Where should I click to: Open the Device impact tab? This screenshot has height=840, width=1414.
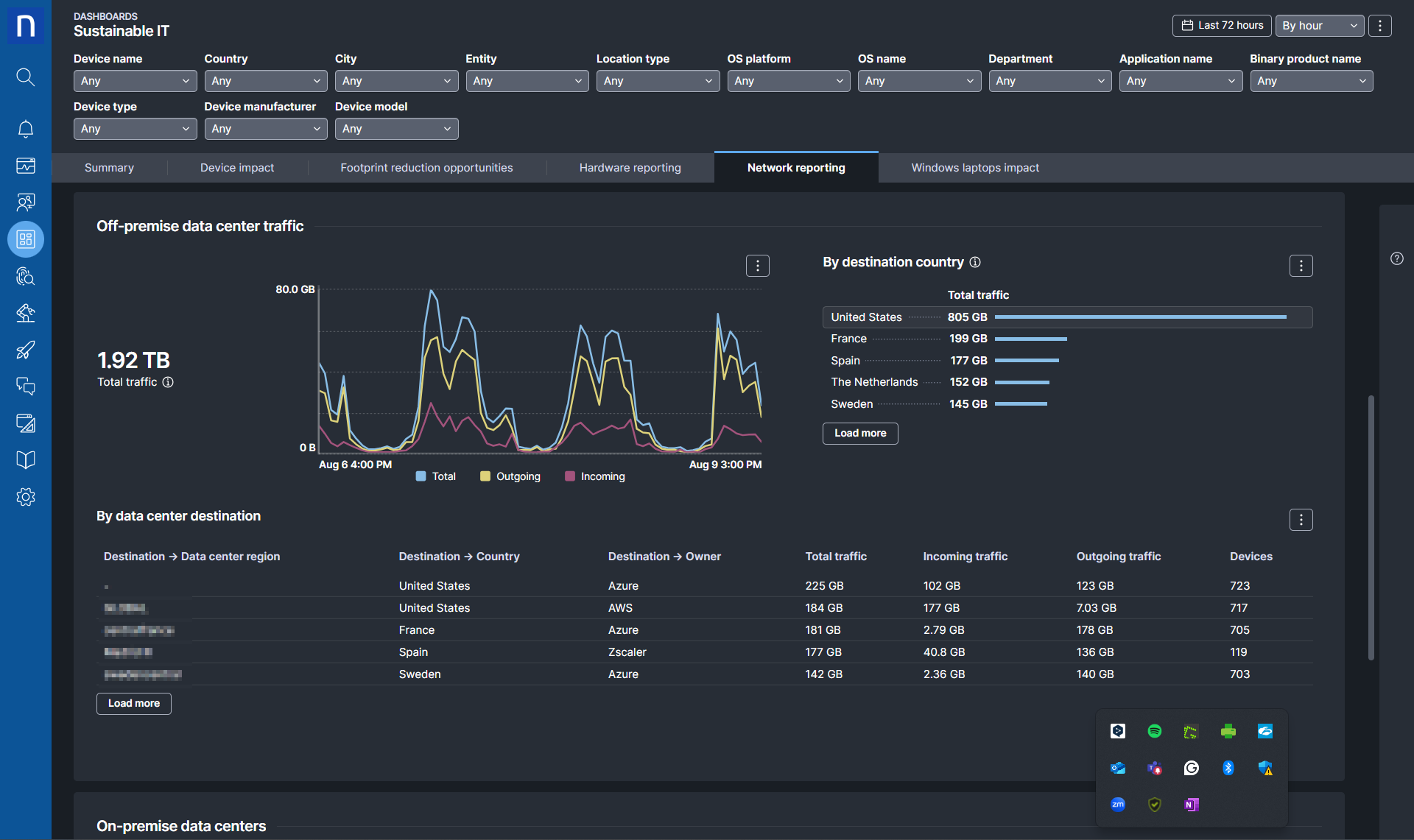236,168
